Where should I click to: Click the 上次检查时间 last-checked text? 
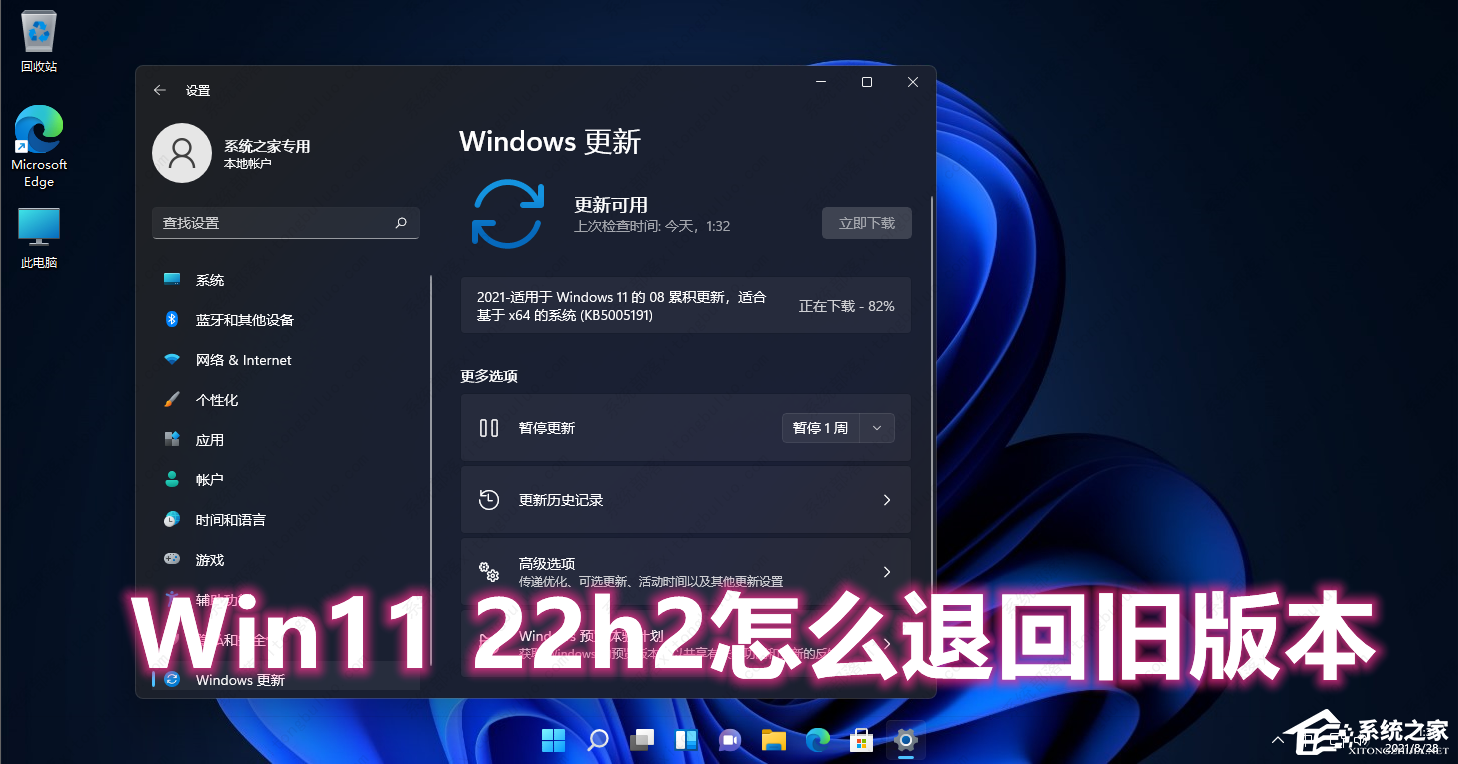pyautogui.click(x=652, y=226)
